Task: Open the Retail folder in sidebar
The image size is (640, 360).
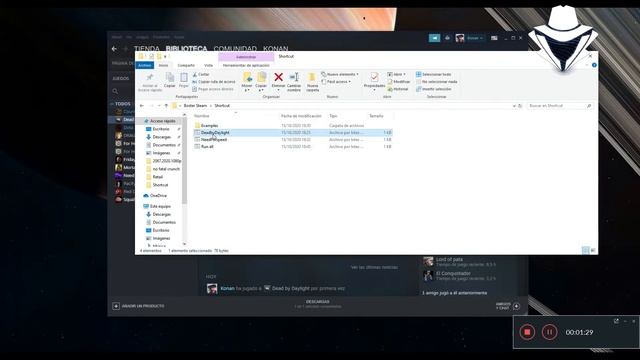Action: click(158, 177)
